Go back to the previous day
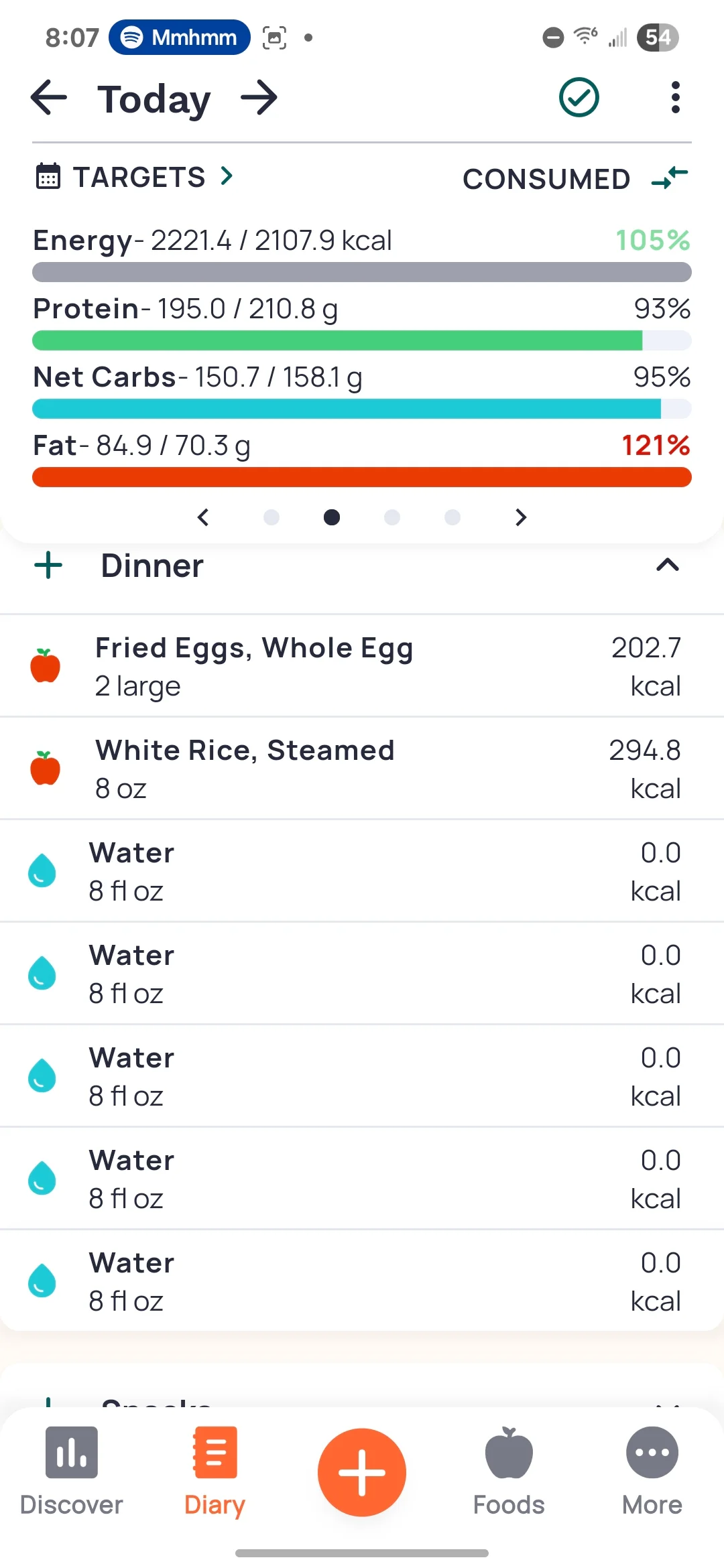 [x=49, y=98]
